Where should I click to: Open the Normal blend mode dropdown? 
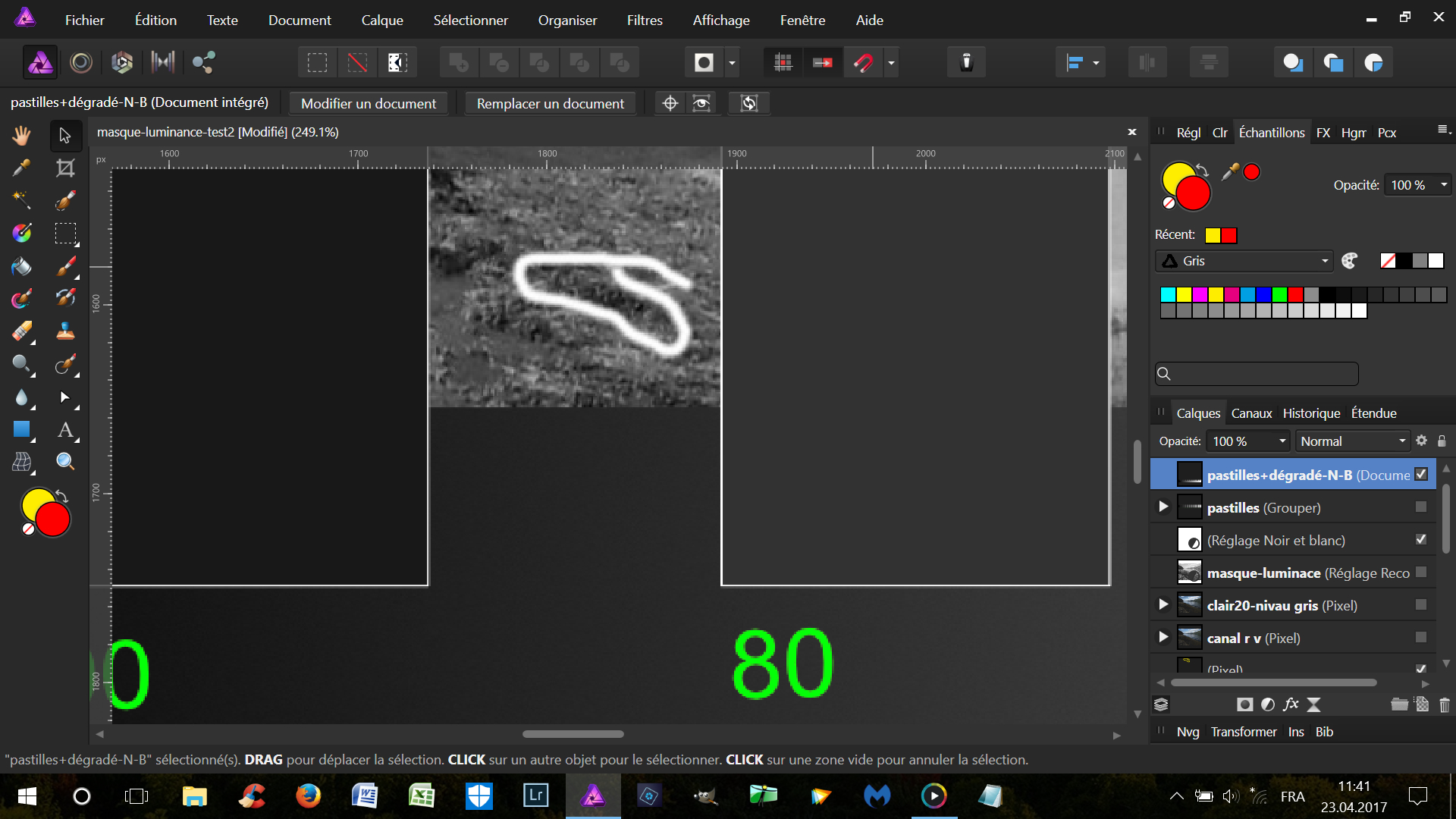pyautogui.click(x=1353, y=441)
